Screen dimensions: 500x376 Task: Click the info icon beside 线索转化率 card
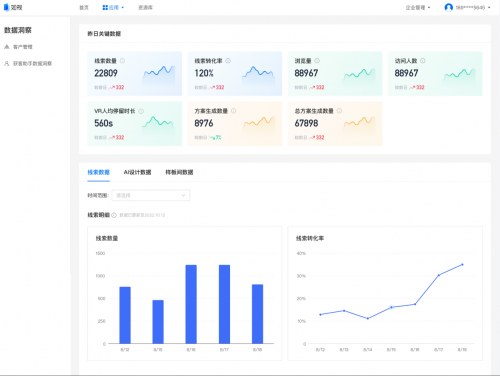pos(228,61)
